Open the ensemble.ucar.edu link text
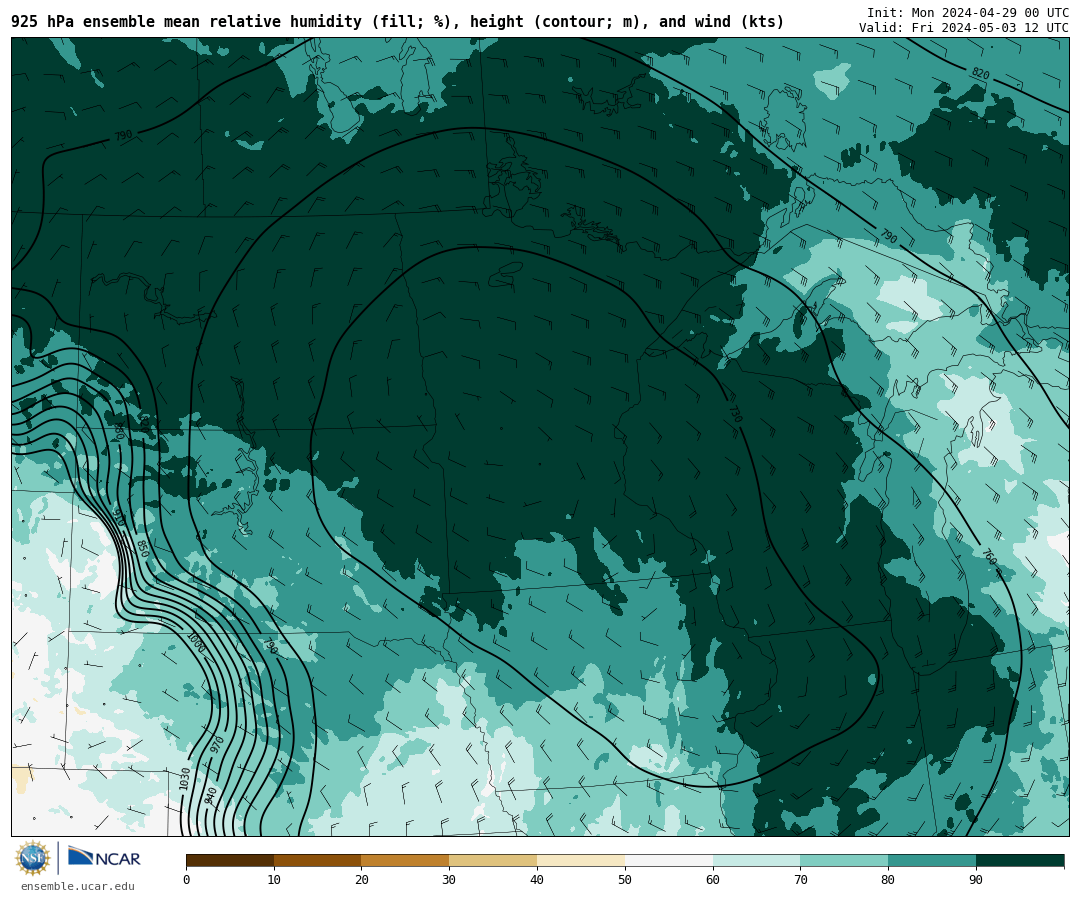 [78, 887]
